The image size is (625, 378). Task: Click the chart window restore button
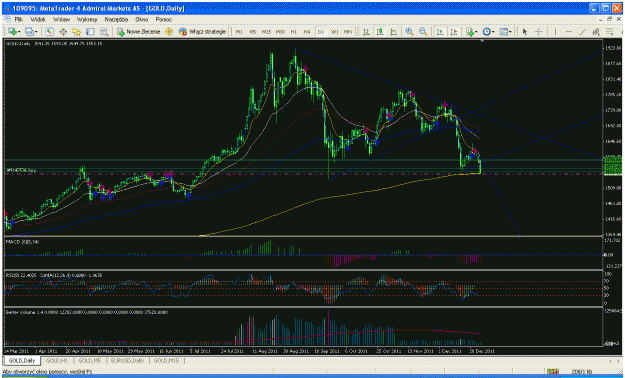(x=609, y=19)
